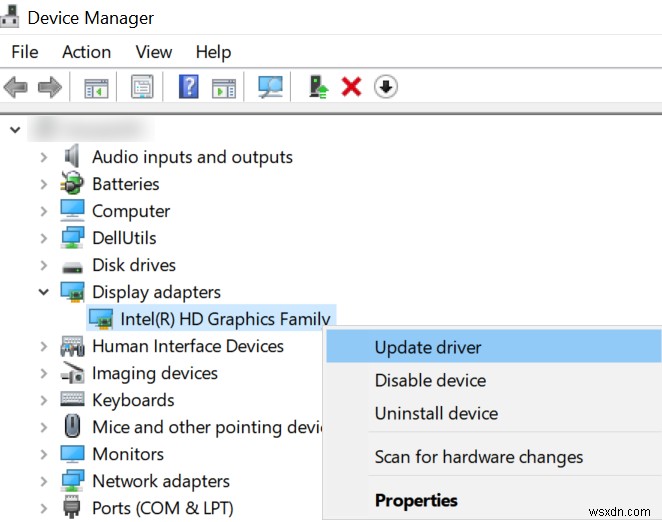Click the Computer monitor icon

72,210
